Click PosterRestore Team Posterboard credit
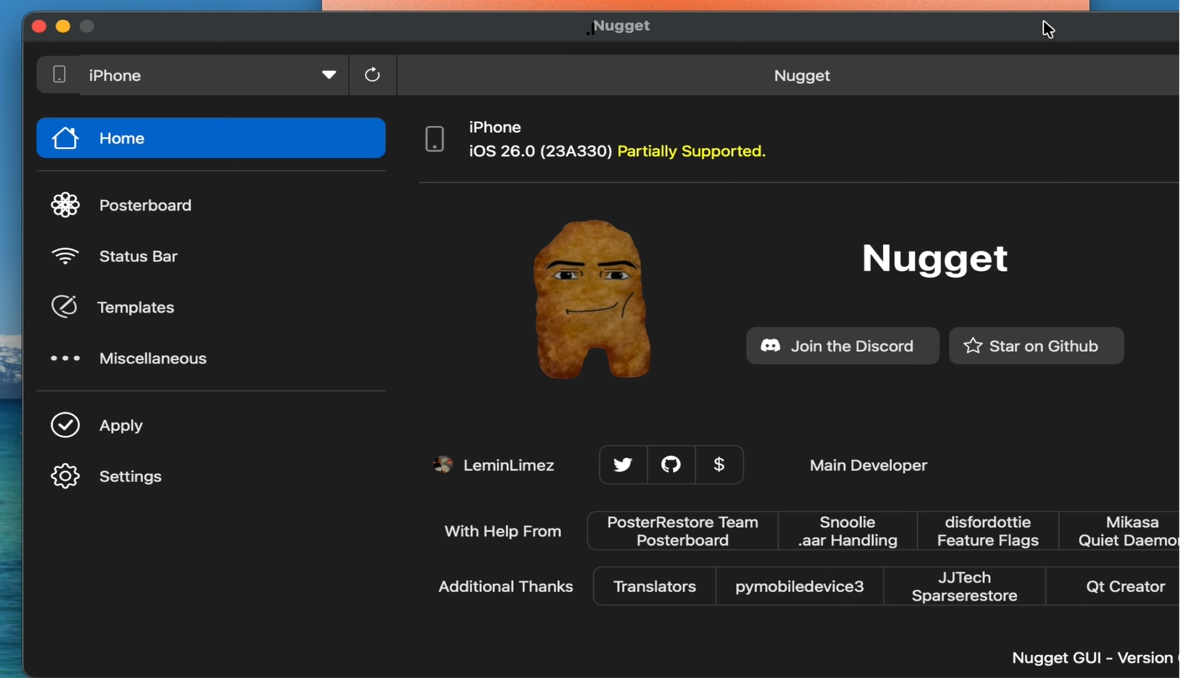 click(683, 531)
